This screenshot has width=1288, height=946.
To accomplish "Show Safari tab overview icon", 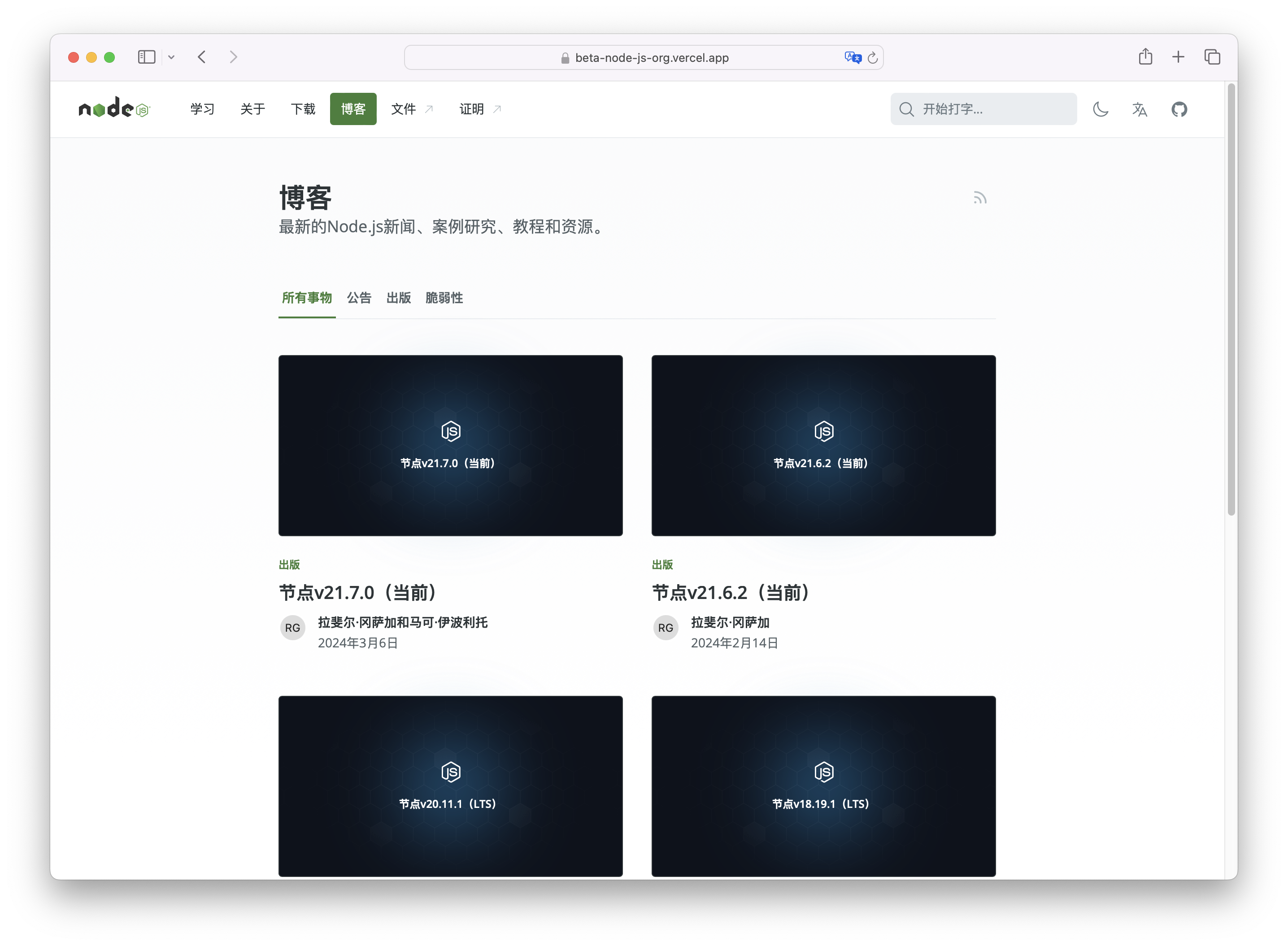I will click(x=1212, y=56).
